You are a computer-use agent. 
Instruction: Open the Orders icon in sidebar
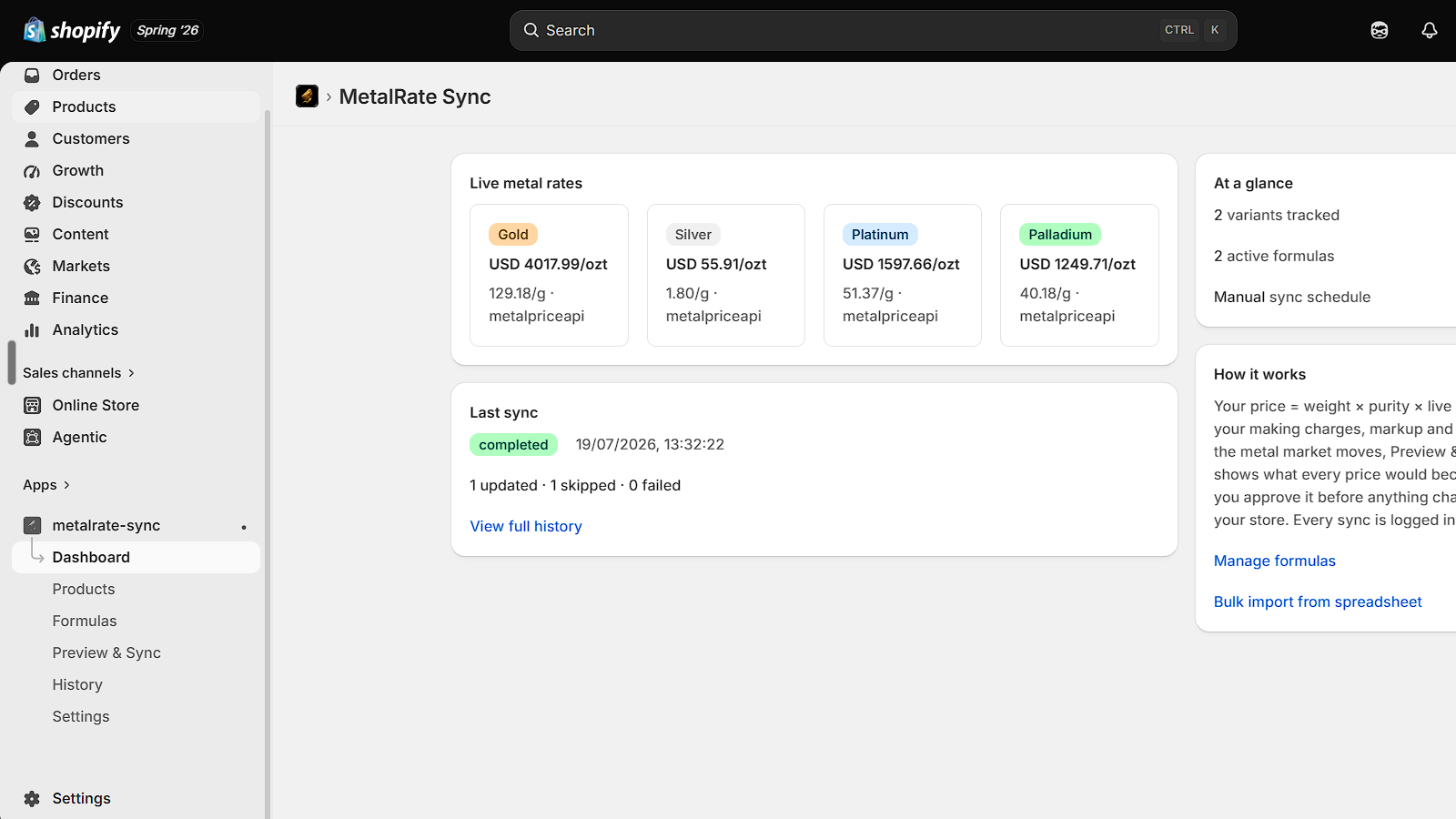point(32,76)
